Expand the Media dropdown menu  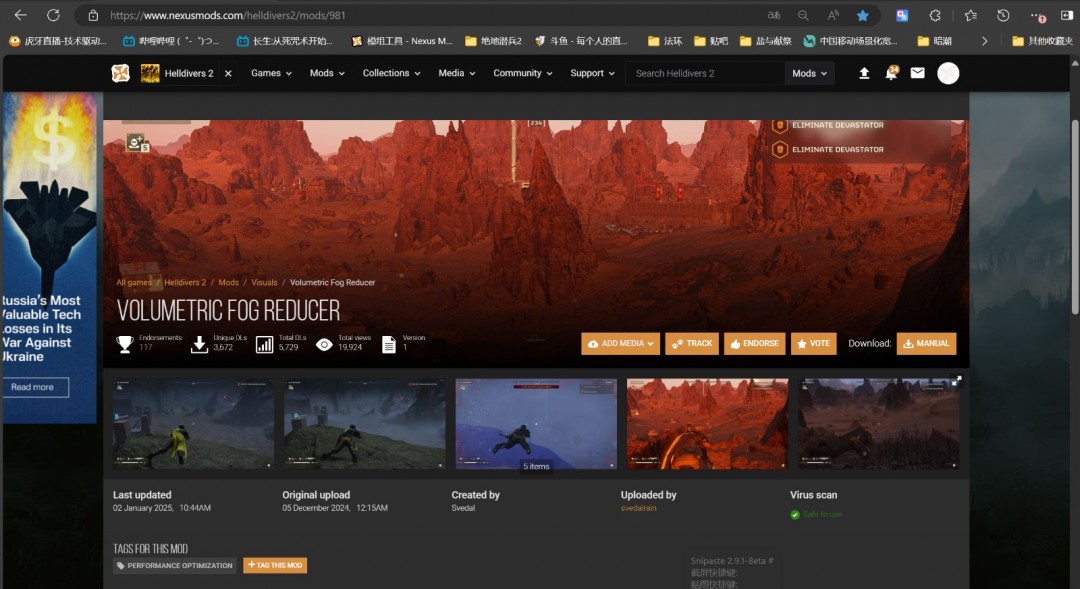(457, 73)
